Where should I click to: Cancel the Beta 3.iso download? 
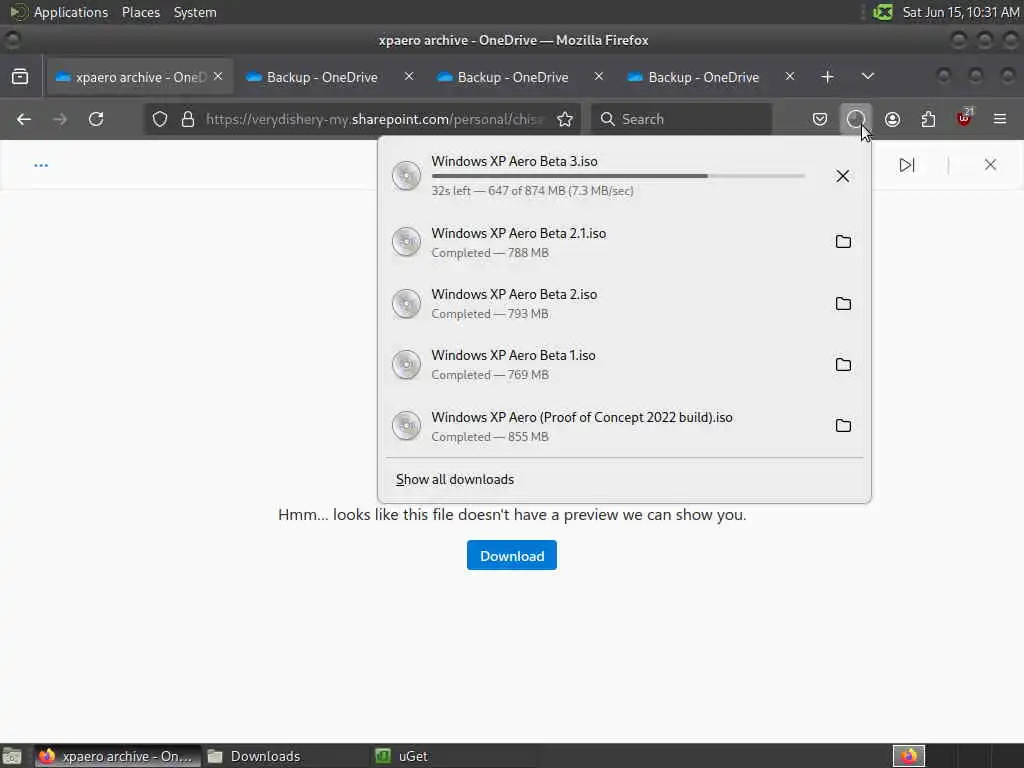pos(842,176)
